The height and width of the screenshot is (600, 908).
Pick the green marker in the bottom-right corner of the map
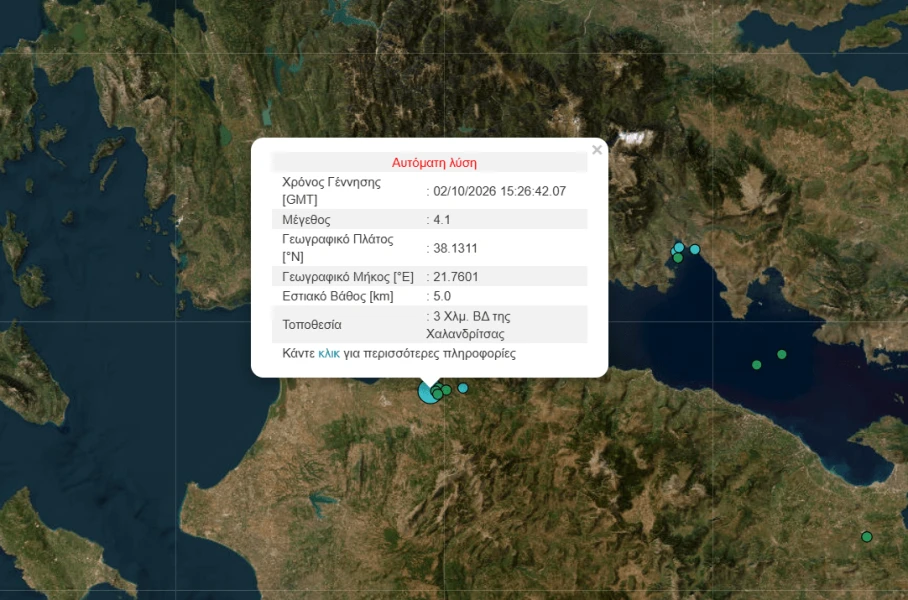click(866, 537)
